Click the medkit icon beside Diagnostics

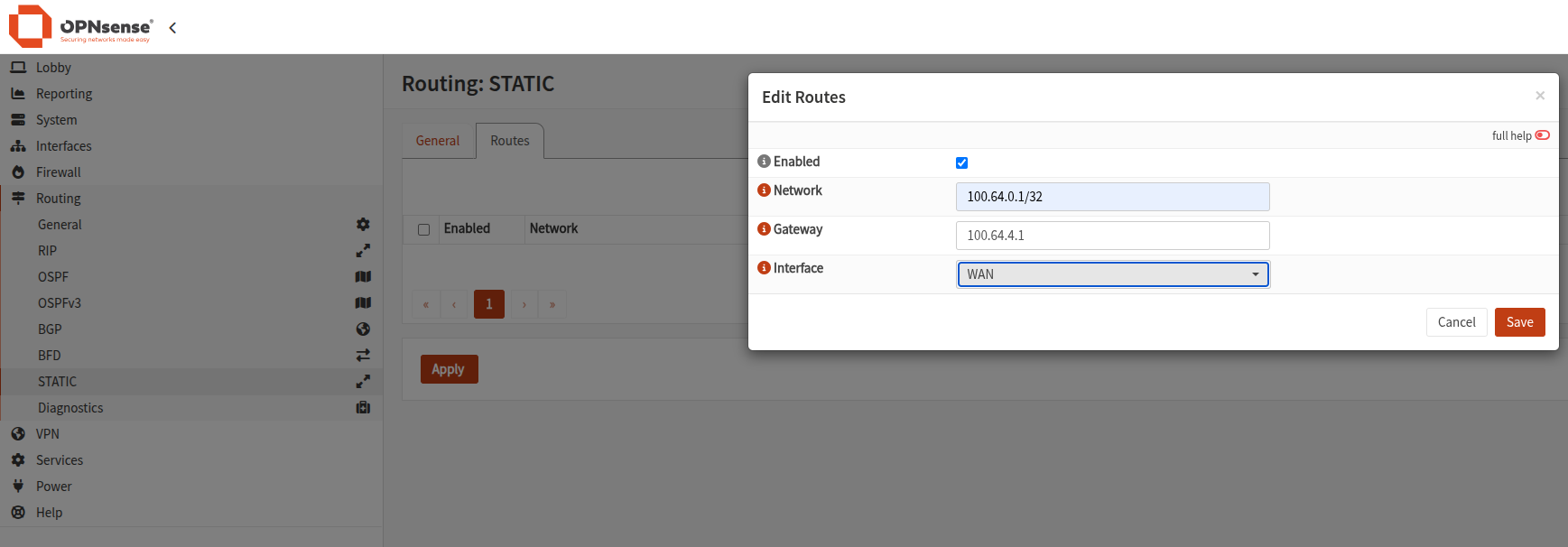pyautogui.click(x=363, y=407)
